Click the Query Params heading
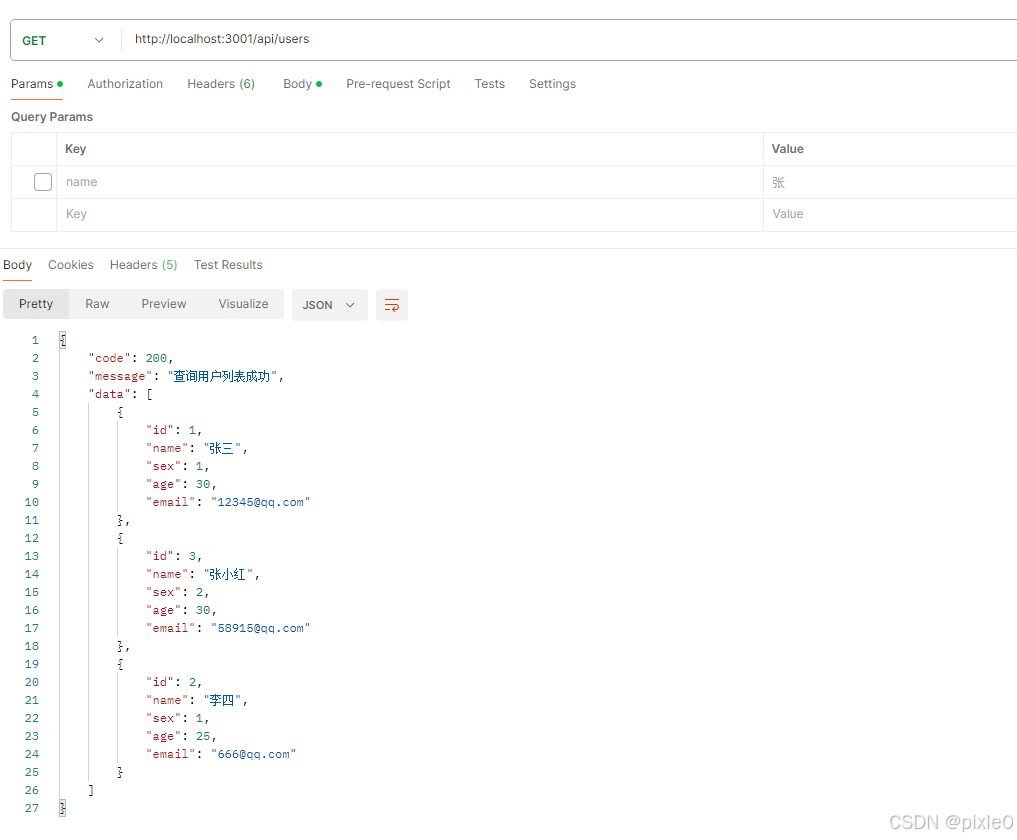1017x840 pixels. pyautogui.click(x=52, y=117)
